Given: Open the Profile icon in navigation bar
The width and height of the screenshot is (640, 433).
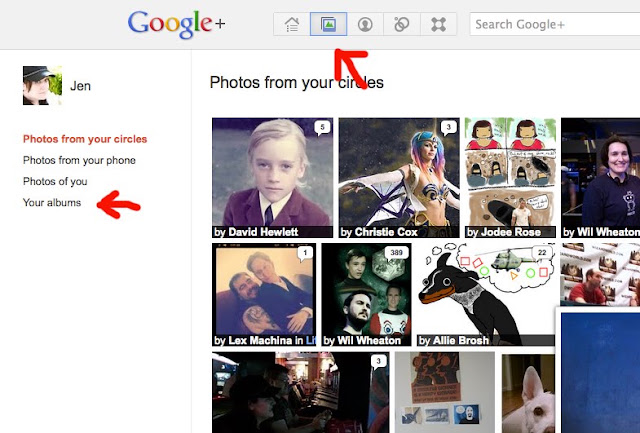Looking at the screenshot, I should (x=365, y=24).
